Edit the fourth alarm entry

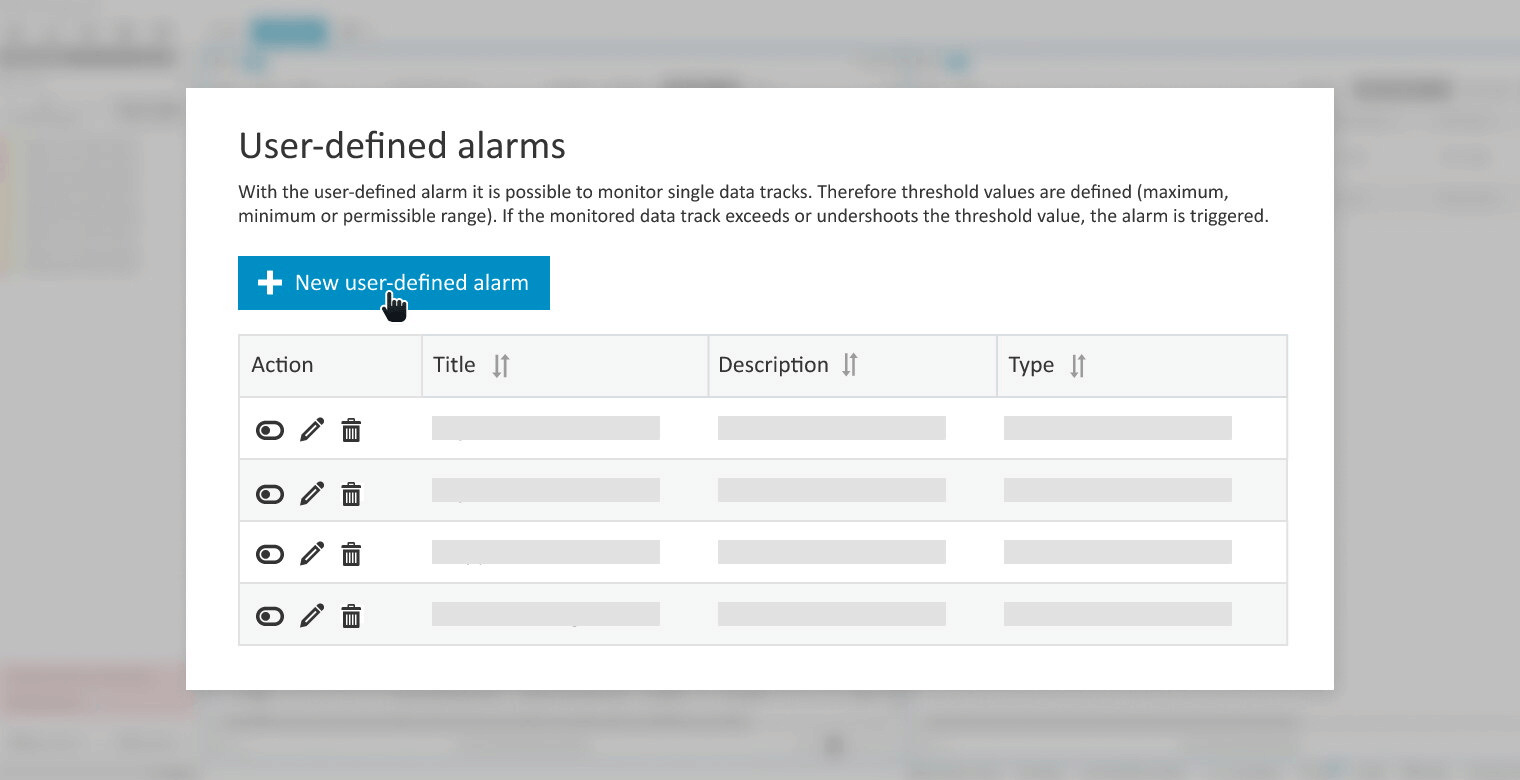coord(312,615)
